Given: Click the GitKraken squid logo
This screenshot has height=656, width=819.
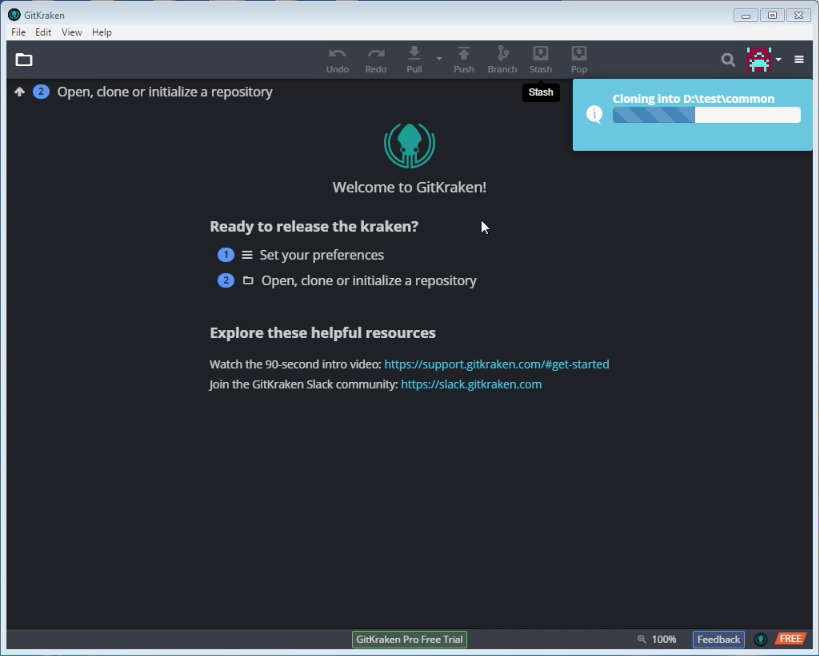Looking at the screenshot, I should tap(410, 146).
